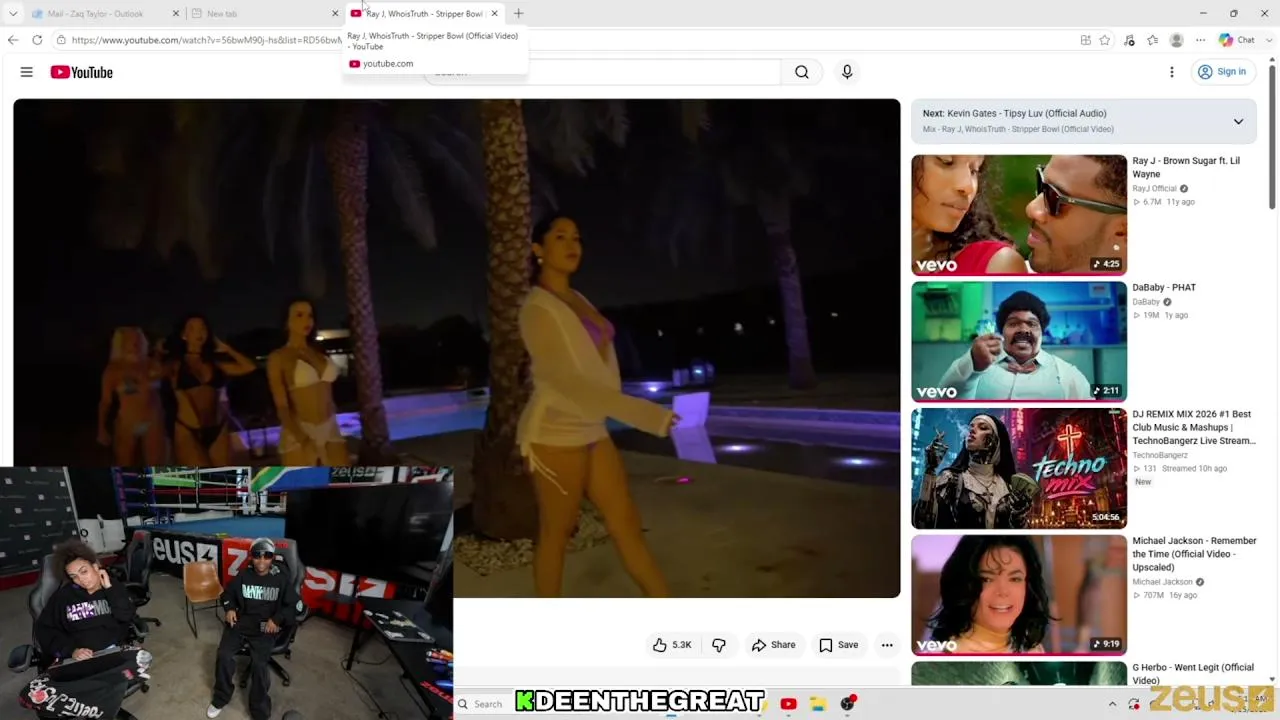Open YouTube settings three-dot menu
The width and height of the screenshot is (1280, 720).
pos(1172,72)
